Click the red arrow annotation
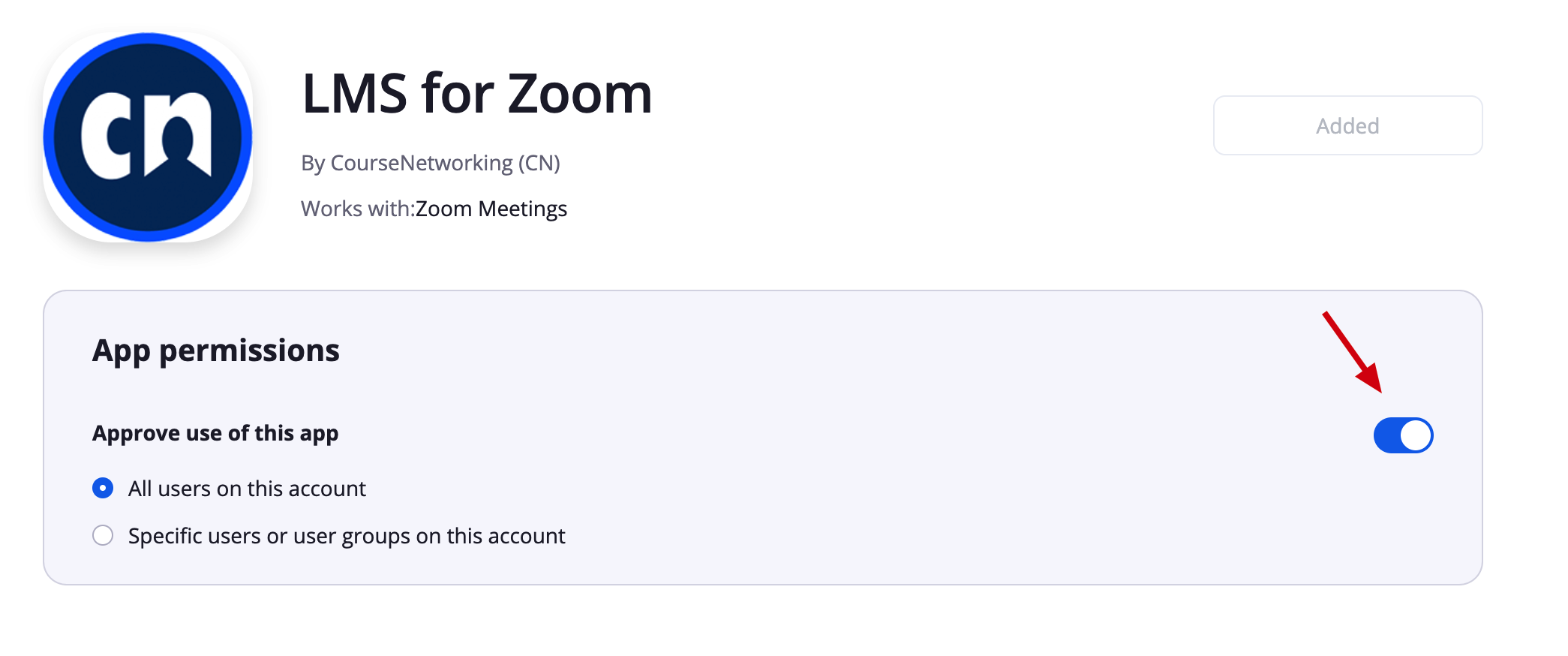The height and width of the screenshot is (656, 1568). click(1352, 351)
